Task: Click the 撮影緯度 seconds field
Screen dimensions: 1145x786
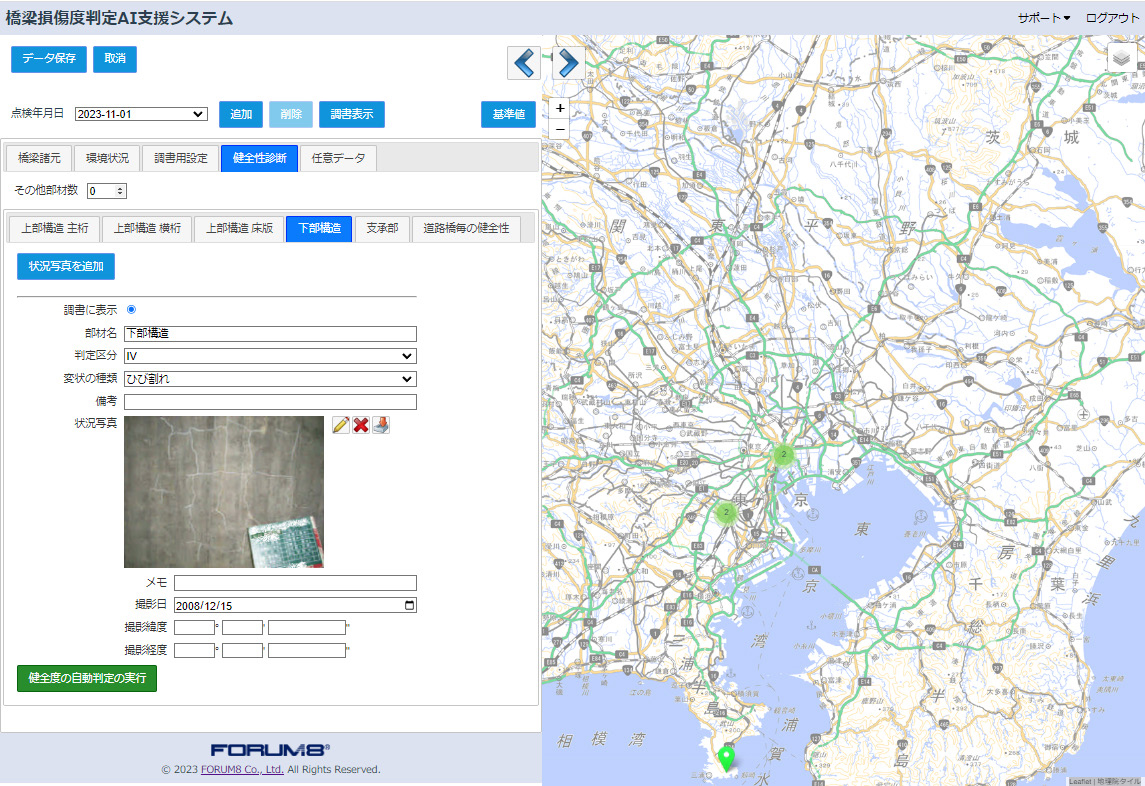Action: (x=307, y=627)
